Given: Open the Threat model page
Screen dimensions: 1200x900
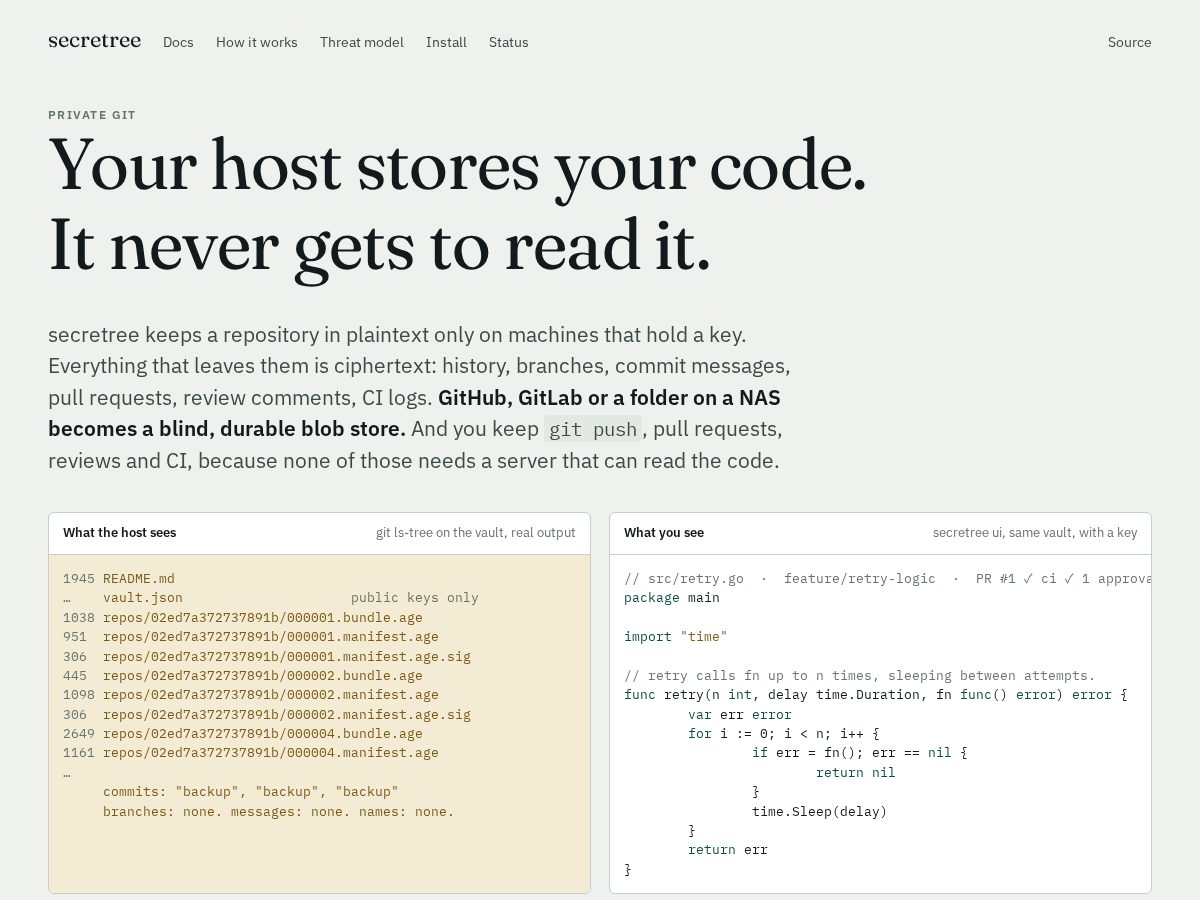Looking at the screenshot, I should click(362, 42).
